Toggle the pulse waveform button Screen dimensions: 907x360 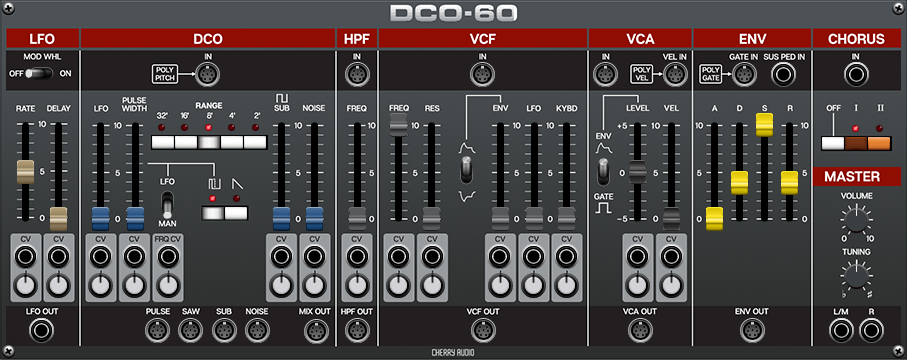(x=213, y=213)
